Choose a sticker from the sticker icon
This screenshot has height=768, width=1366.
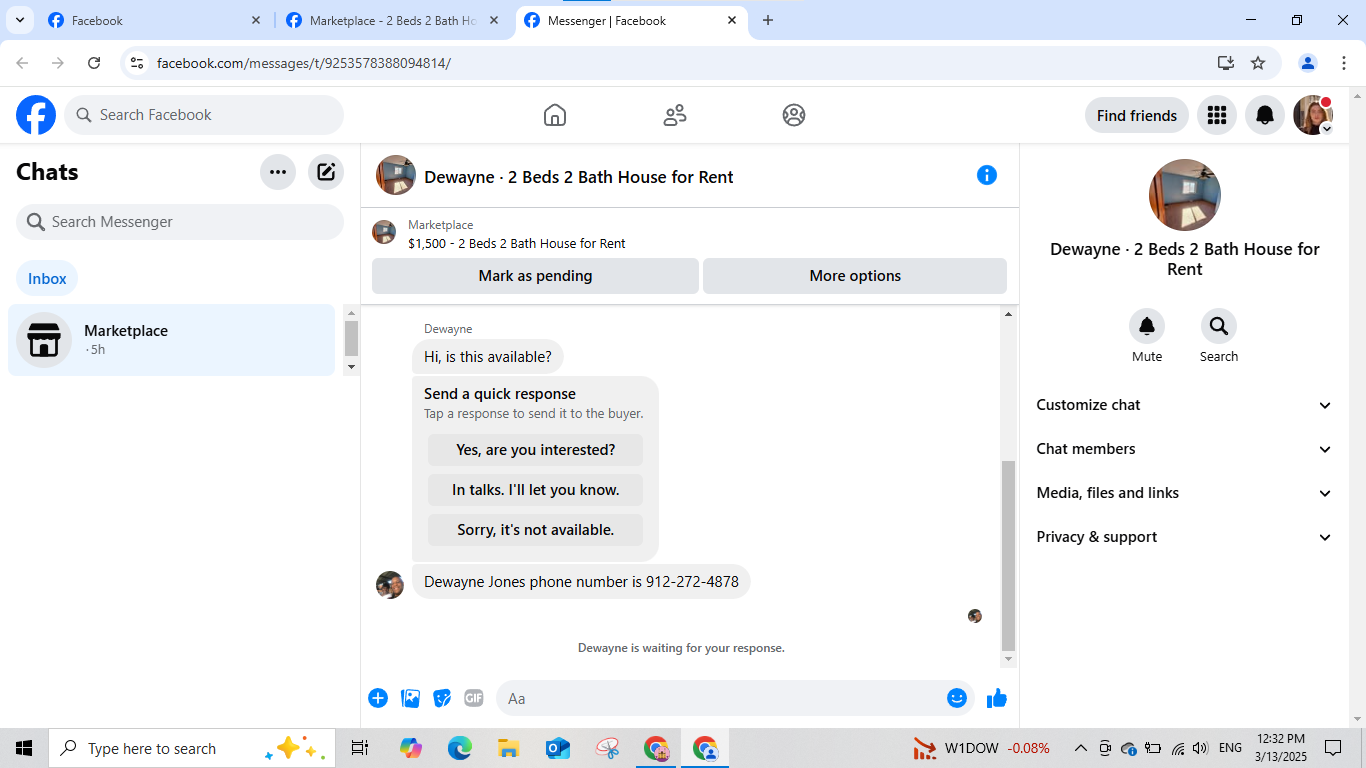tap(442, 698)
